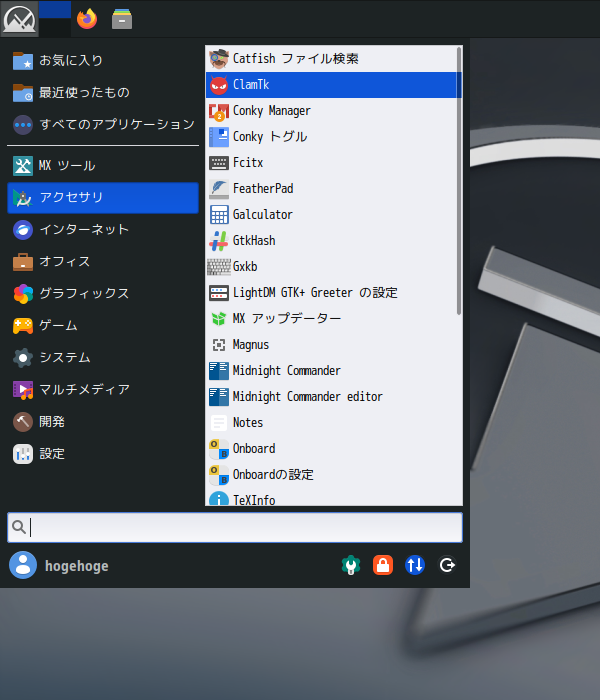Launch Onboard on-screen keyboard icon

219,449
